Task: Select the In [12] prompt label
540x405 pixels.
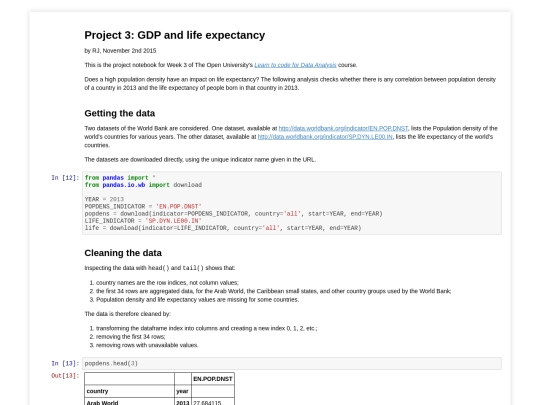Action: [x=65, y=178]
